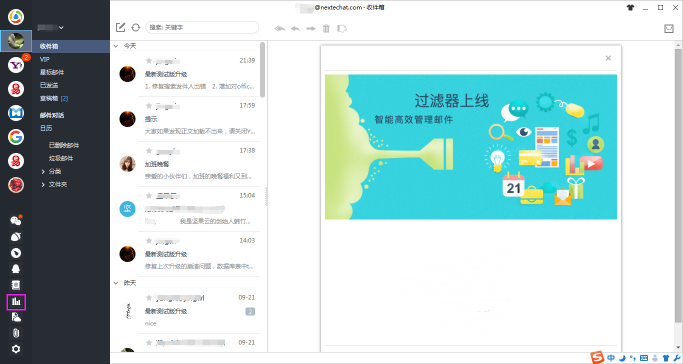
Task: Star the 09-21 email with preview nice
Action: [149, 298]
